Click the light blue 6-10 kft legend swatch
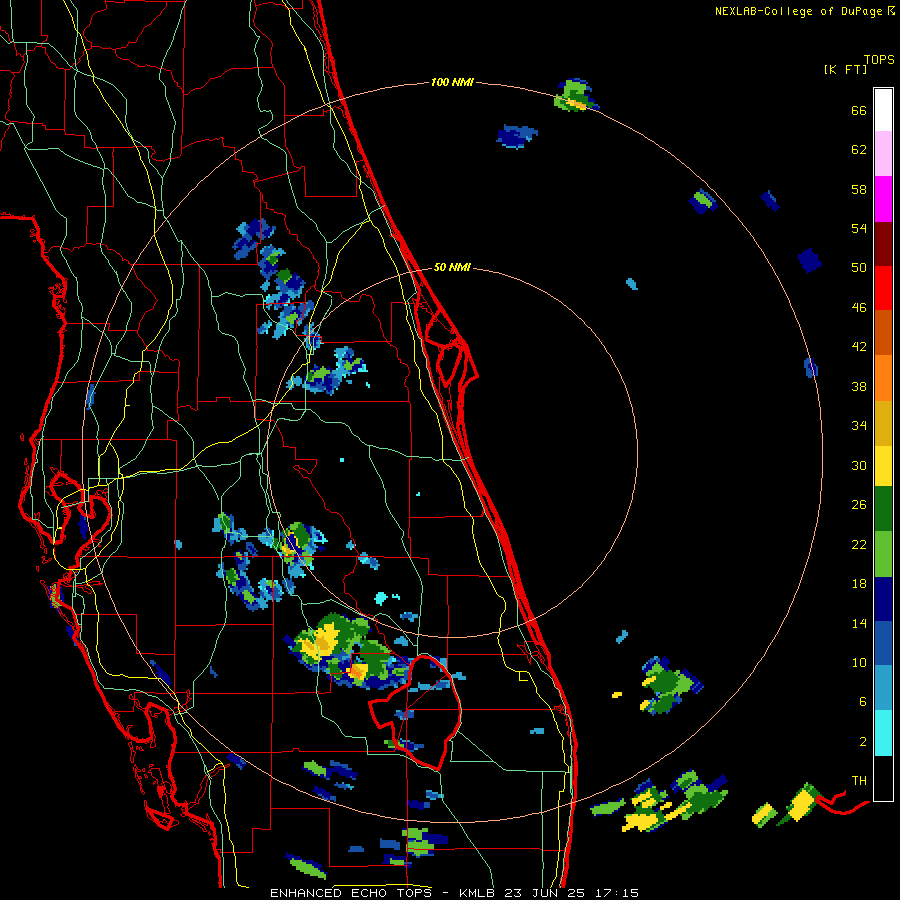The height and width of the screenshot is (900, 900). [883, 688]
